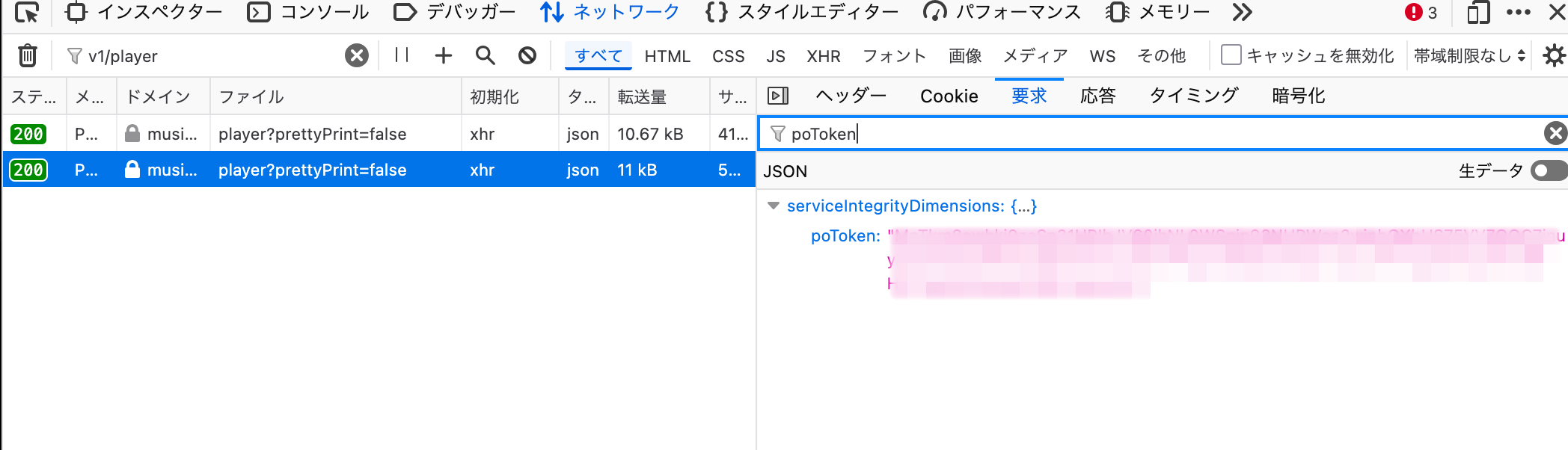Clear network log with trash icon
The width and height of the screenshot is (1568, 450).
click(28, 55)
